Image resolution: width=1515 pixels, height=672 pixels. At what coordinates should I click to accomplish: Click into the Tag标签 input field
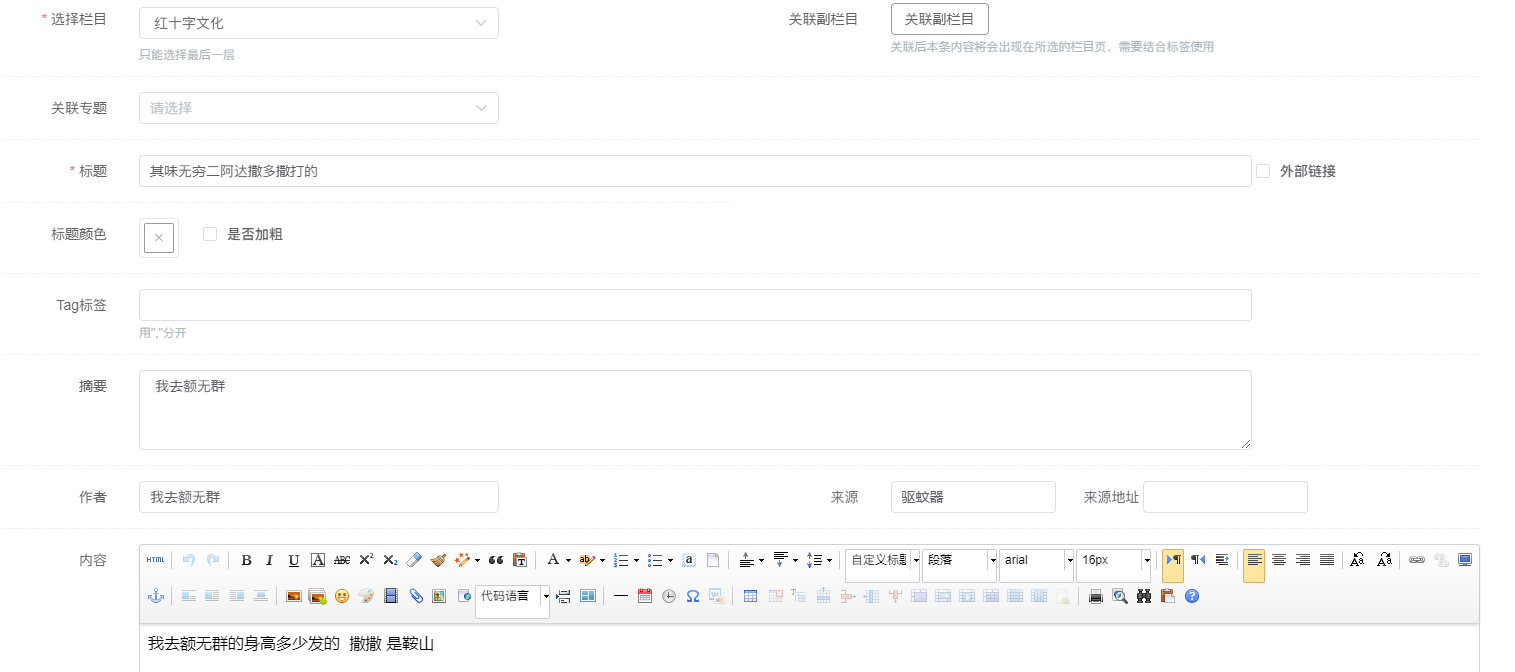(695, 305)
